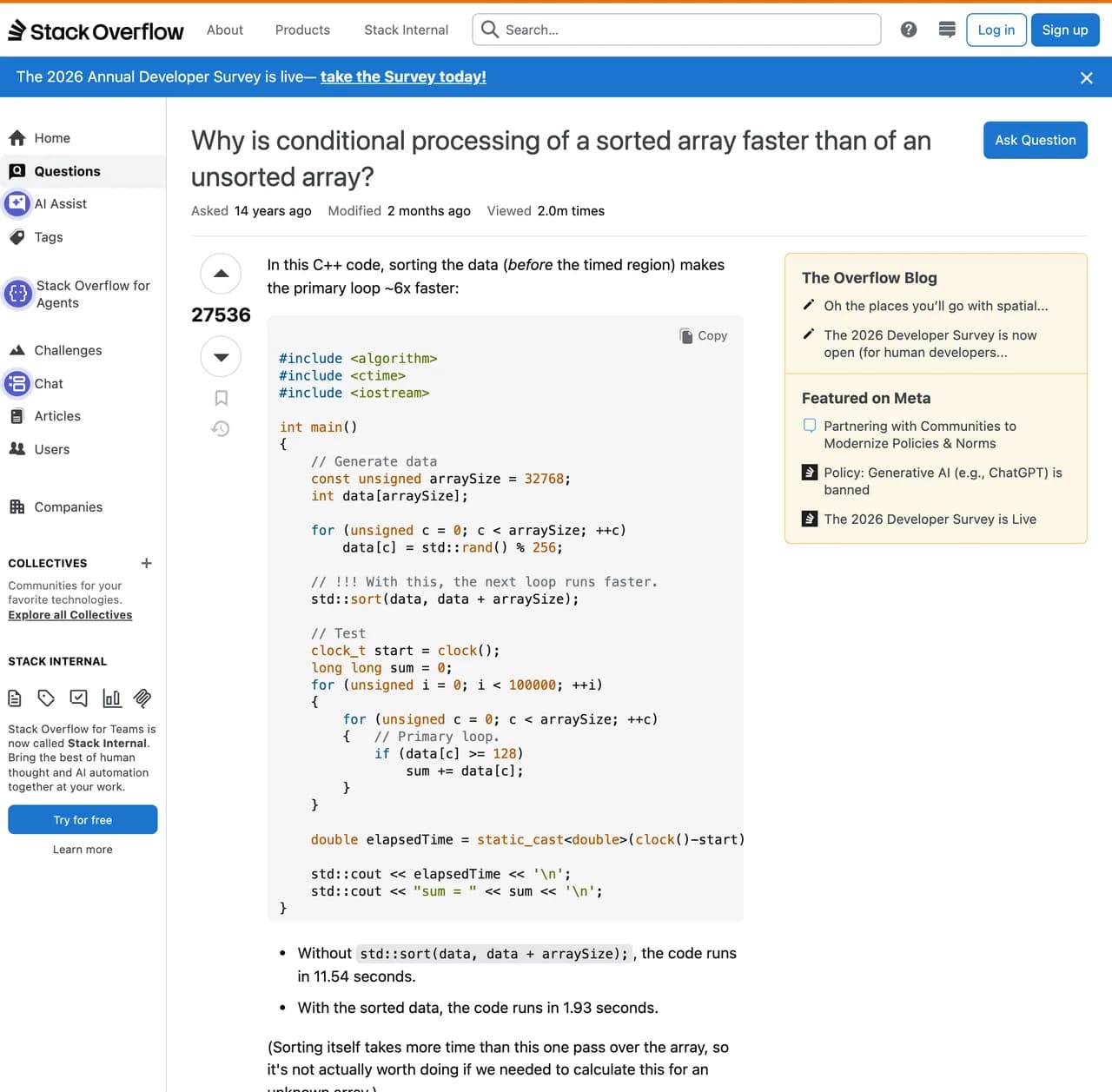Click the Stack Internal bar chart icon
The height and width of the screenshot is (1092, 1112).
tap(111, 698)
